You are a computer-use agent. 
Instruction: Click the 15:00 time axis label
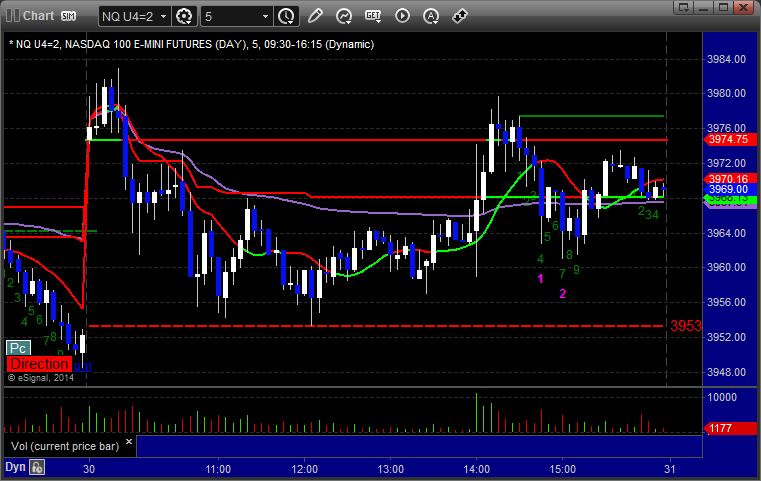tap(562, 469)
